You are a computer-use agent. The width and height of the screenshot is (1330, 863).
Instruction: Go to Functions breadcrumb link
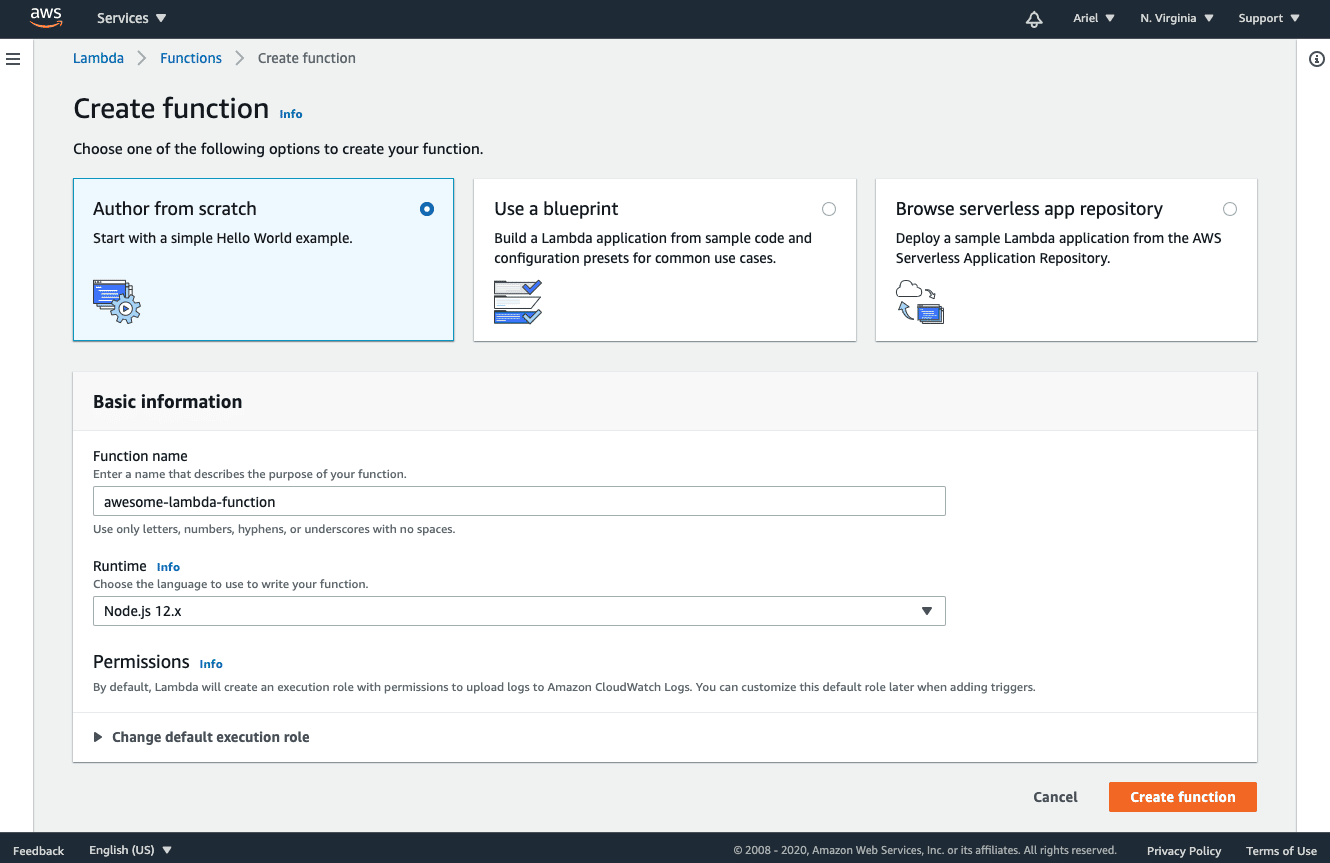191,58
